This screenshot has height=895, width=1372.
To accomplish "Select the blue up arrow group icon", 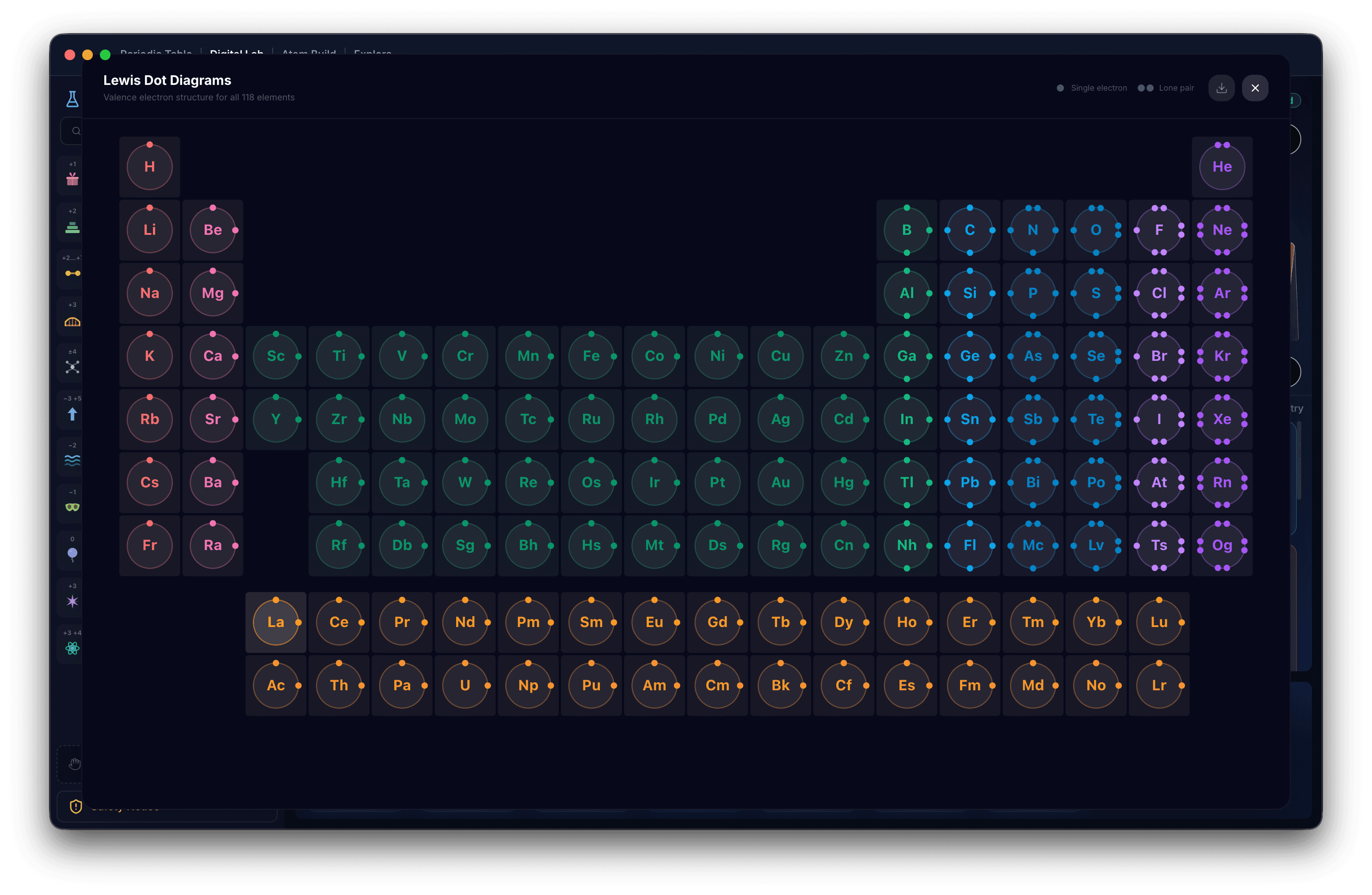I will pos(72,414).
